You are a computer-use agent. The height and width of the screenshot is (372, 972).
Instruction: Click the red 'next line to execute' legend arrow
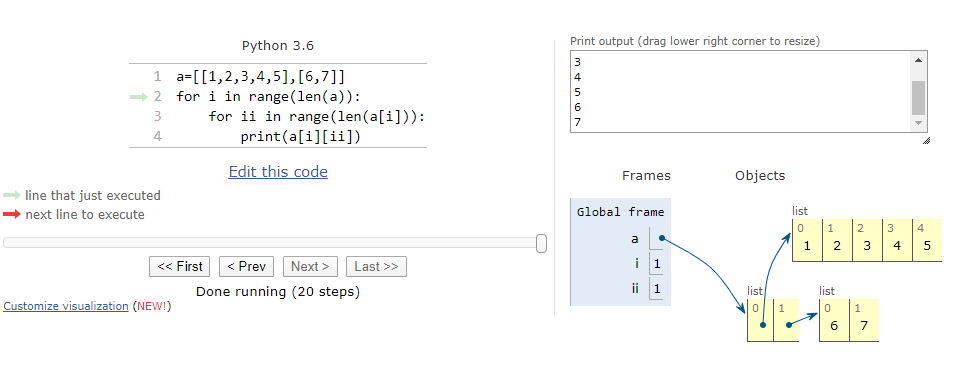12,215
